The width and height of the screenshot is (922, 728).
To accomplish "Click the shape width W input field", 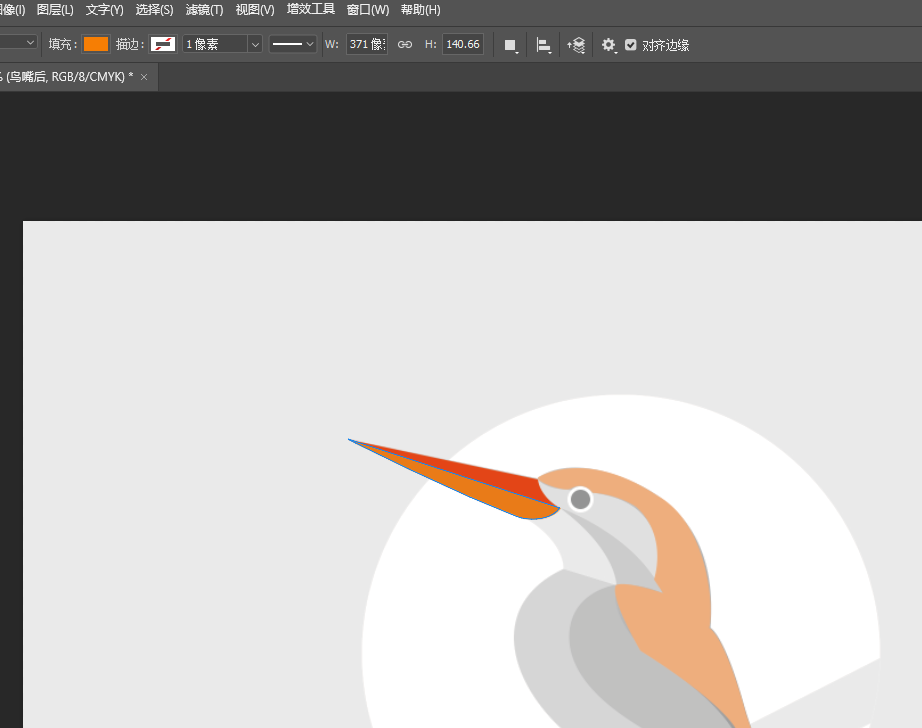I will point(366,44).
